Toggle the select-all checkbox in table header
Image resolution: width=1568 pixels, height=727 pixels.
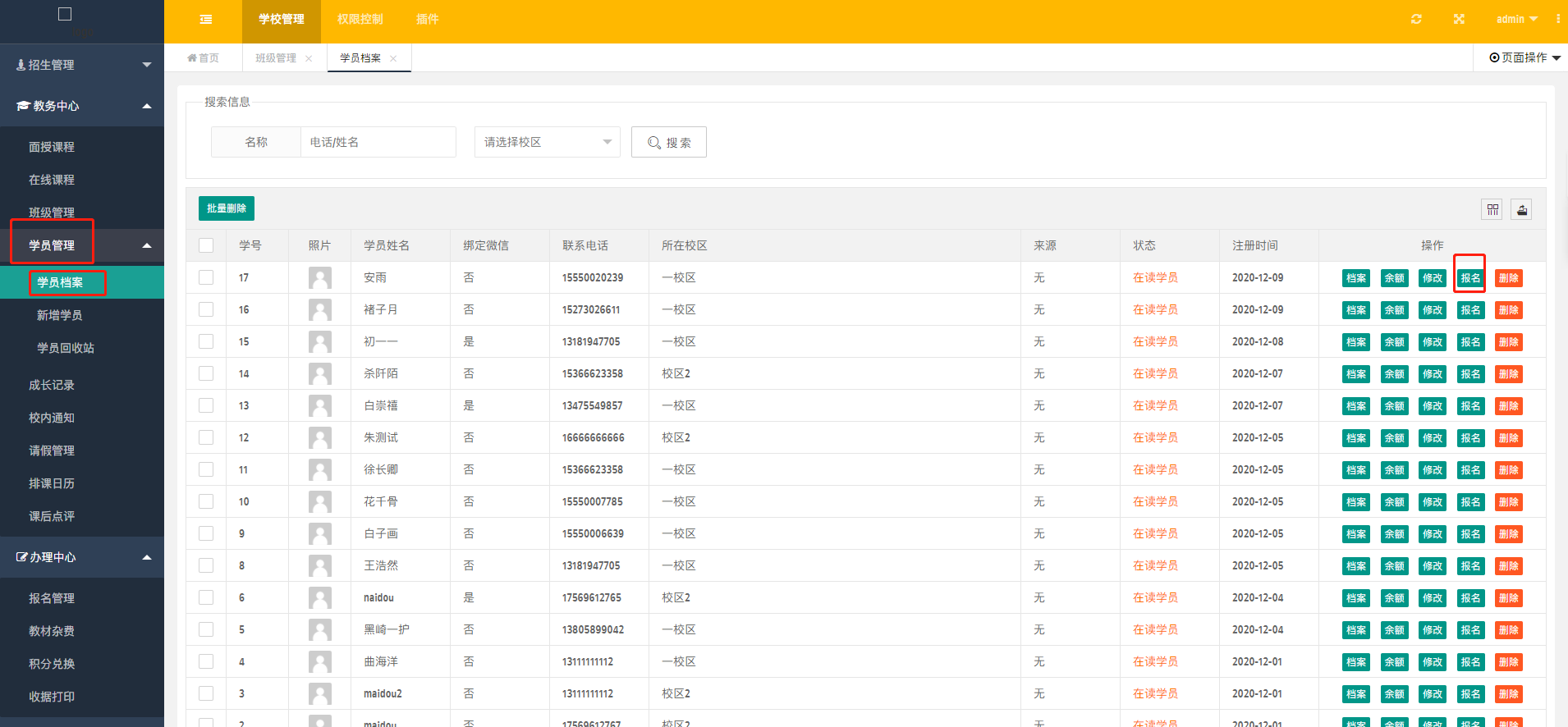206,245
